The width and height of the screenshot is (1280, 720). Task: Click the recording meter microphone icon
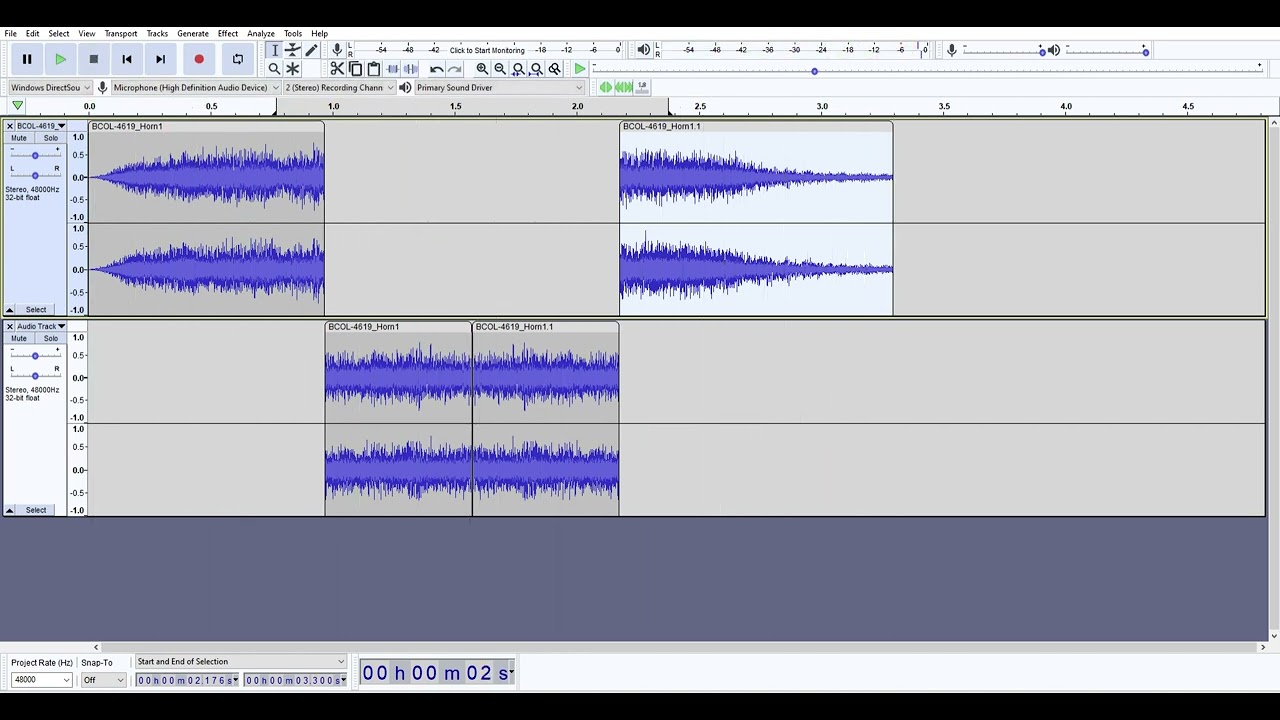[337, 50]
